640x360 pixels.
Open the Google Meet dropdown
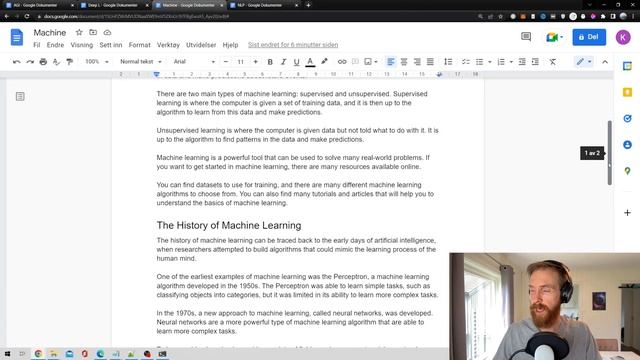pos(555,37)
